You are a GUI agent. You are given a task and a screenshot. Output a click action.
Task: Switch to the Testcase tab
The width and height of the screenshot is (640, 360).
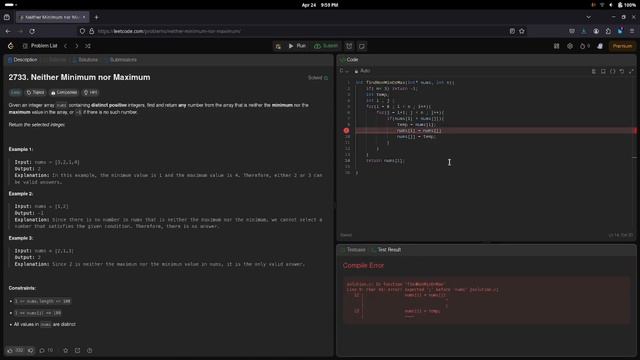point(353,250)
